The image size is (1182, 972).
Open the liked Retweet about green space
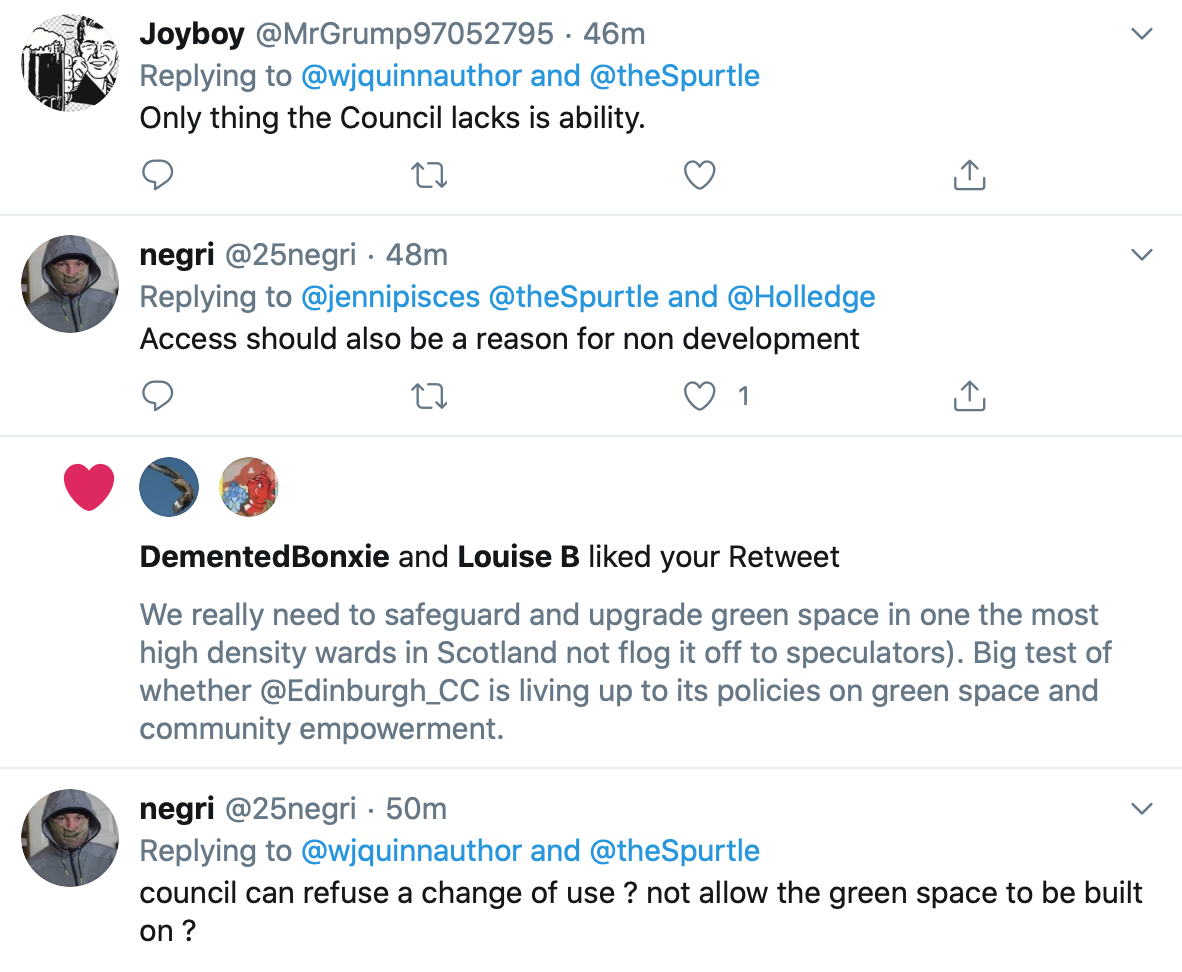626,671
